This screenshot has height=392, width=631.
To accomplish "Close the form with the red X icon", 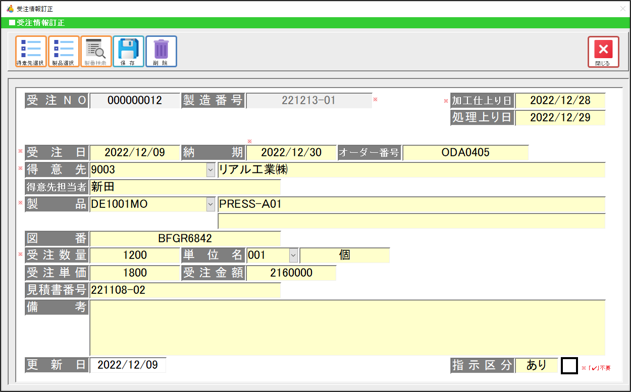I will (x=603, y=52).
